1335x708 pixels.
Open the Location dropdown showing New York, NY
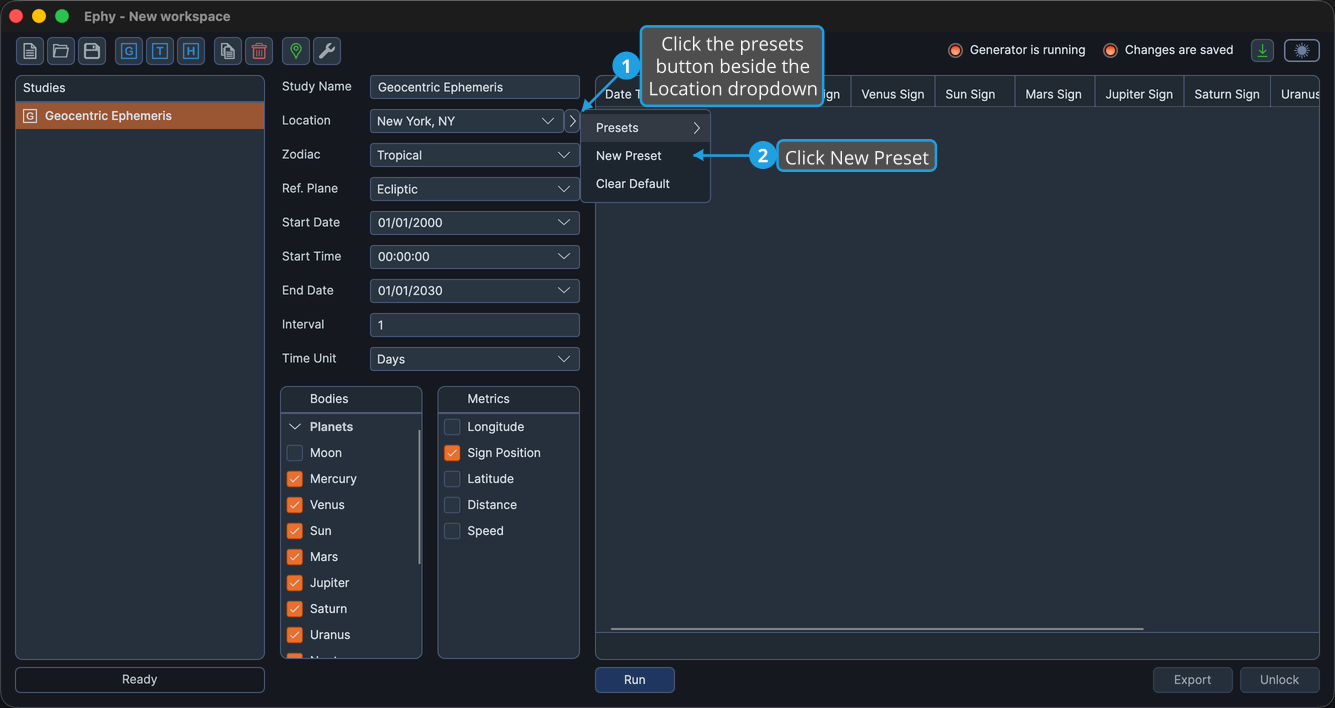point(466,121)
